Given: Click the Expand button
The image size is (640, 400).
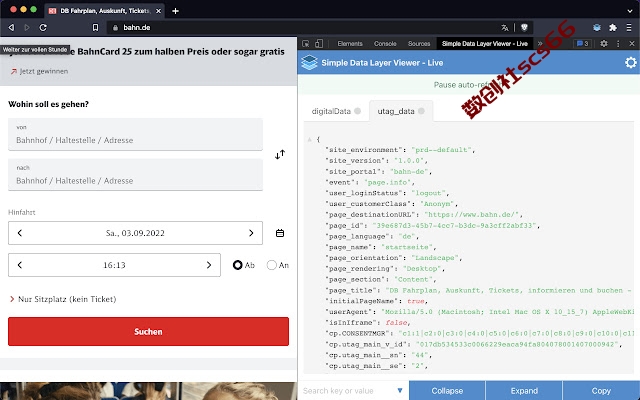Looking at the screenshot, I should [x=524, y=391].
